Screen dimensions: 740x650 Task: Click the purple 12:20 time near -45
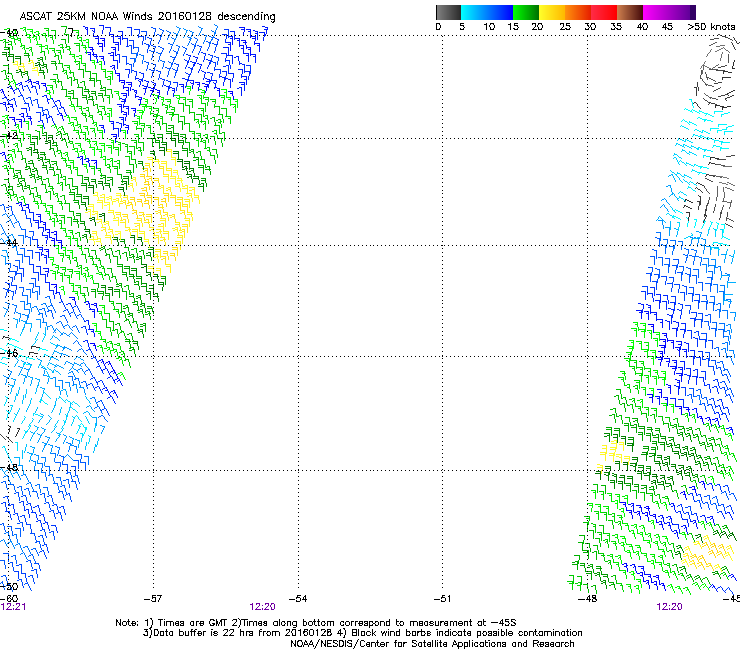click(x=669, y=607)
